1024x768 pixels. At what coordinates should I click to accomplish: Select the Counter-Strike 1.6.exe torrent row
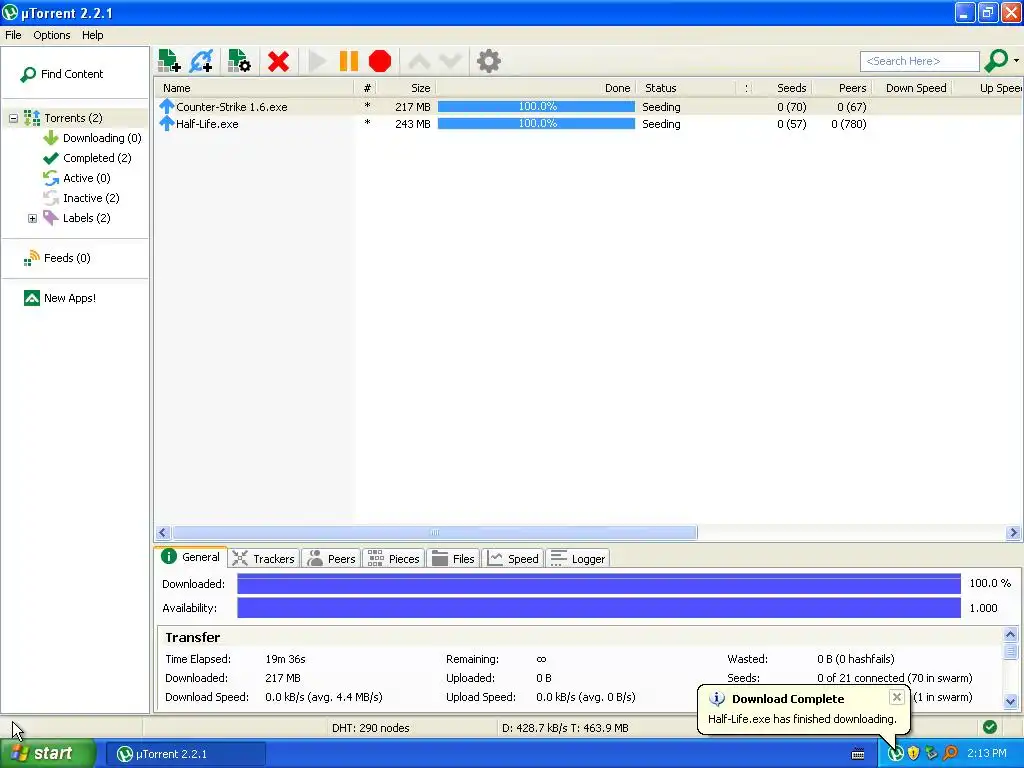coord(588,106)
